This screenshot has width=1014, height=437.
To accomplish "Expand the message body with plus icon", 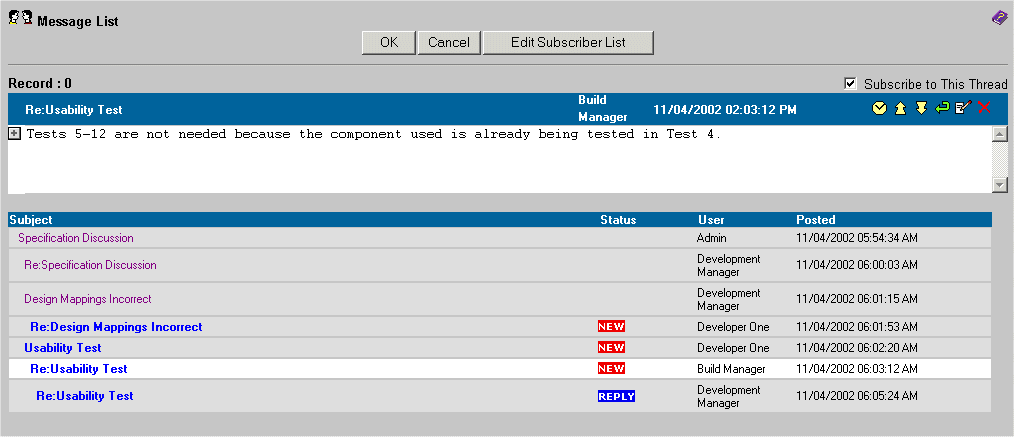I will [x=15, y=134].
